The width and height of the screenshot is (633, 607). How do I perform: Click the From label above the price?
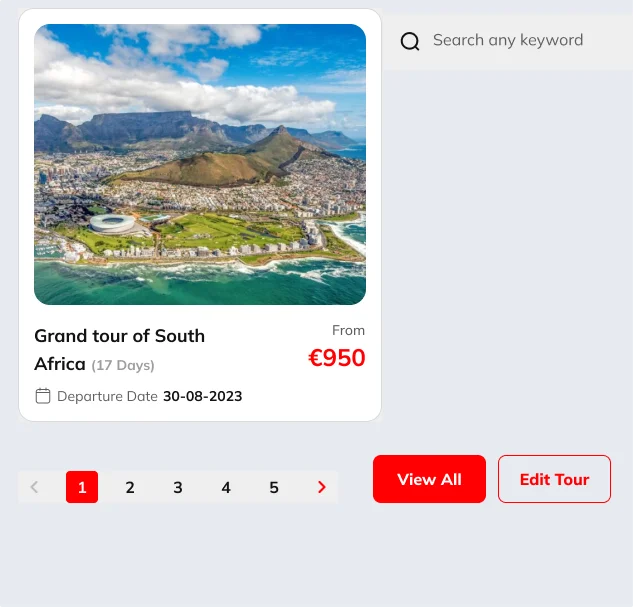[349, 330]
